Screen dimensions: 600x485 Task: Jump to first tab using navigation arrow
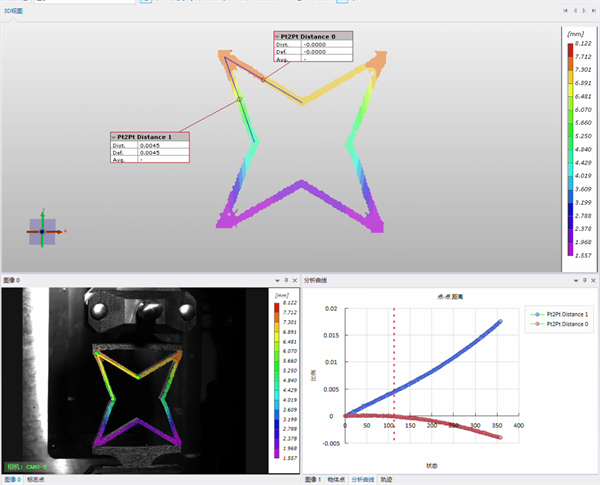click(x=565, y=11)
